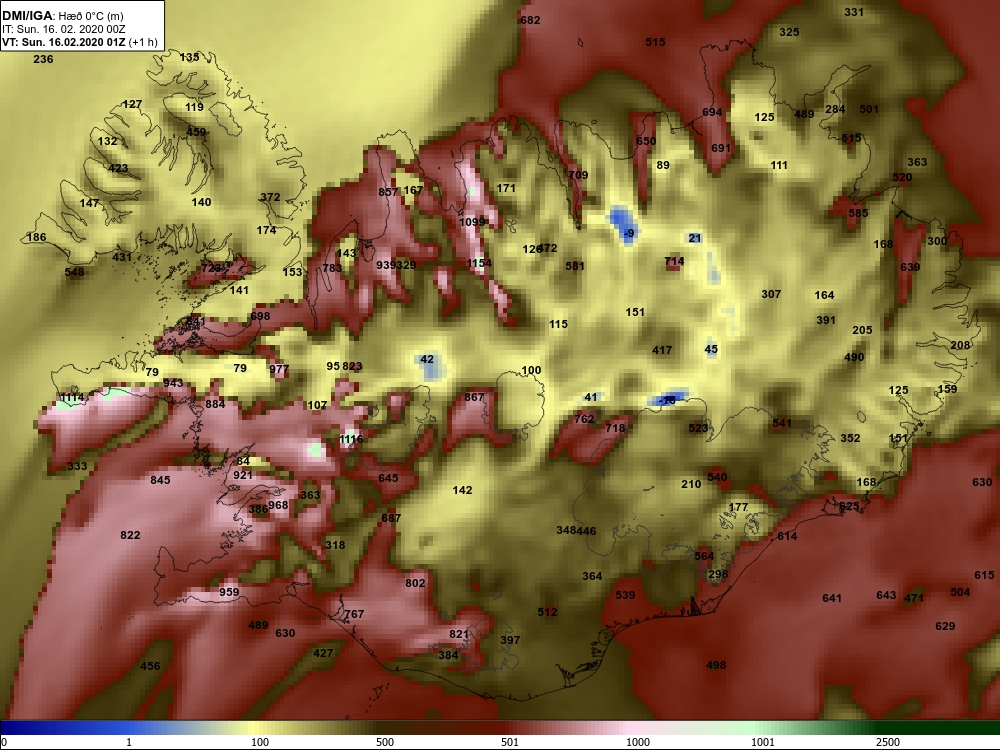Image resolution: width=1000 pixels, height=750 pixels.
Task: Click the 208 value near the east coast
Action: (x=960, y=346)
